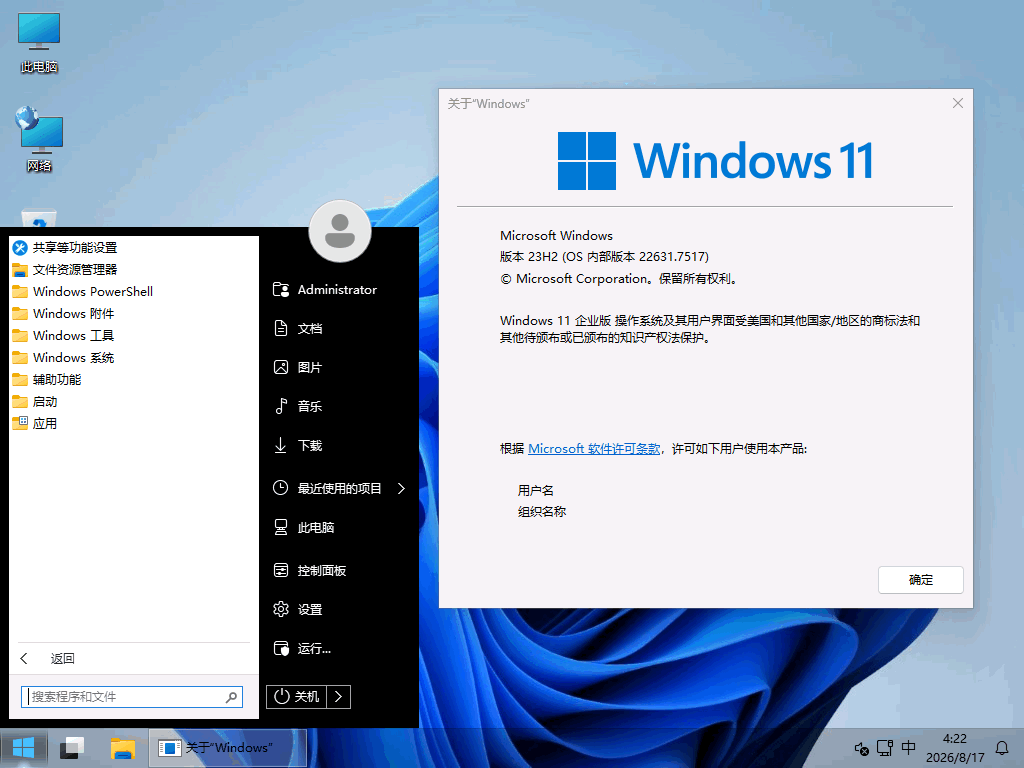Expand the Windows 工具 folder

[134, 336]
